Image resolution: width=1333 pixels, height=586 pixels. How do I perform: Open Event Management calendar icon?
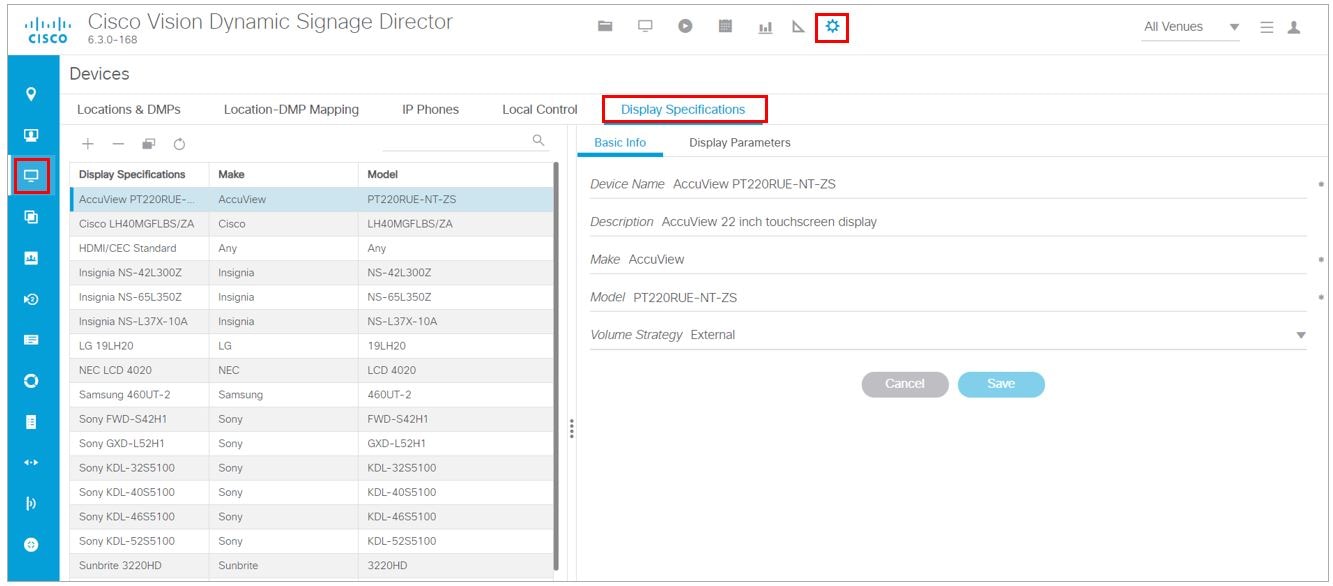click(x=725, y=26)
